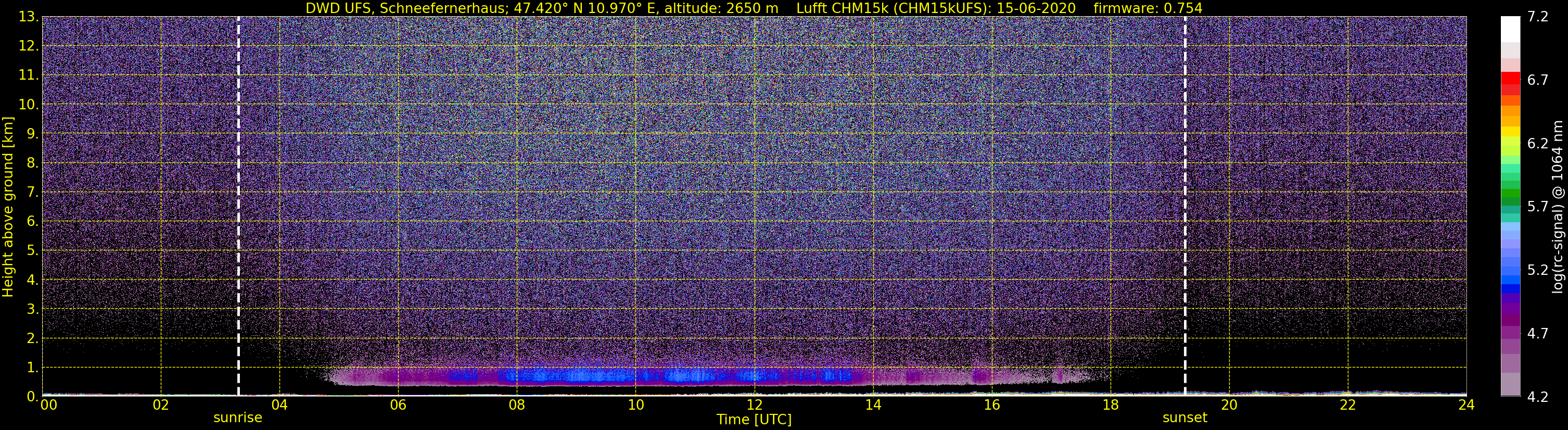Click the height axis tick '9.'
1568x430 pixels.
[32, 134]
